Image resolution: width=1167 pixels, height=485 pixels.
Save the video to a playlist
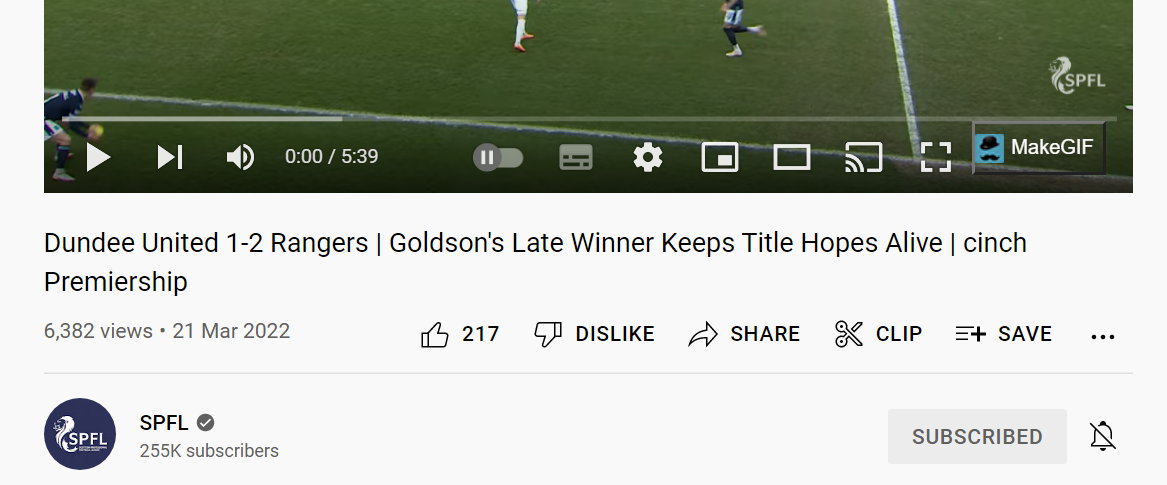[x=1004, y=334]
